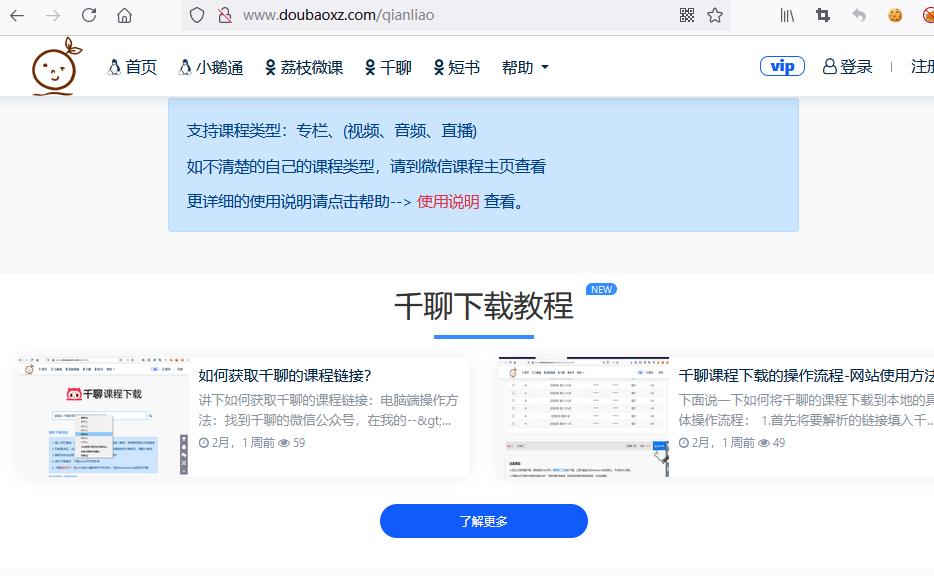This screenshot has width=934, height=576.
Task: Open the 小鹅通 navigation item
Action: click(x=211, y=67)
